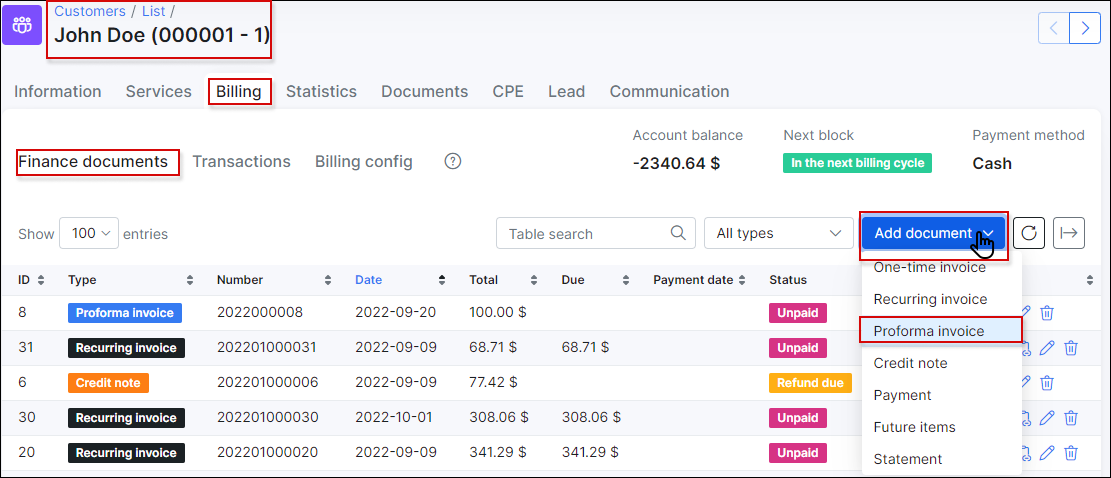Edit recurring invoice 202201000031 pencil icon
This screenshot has width=1111, height=478.
pyautogui.click(x=1047, y=348)
